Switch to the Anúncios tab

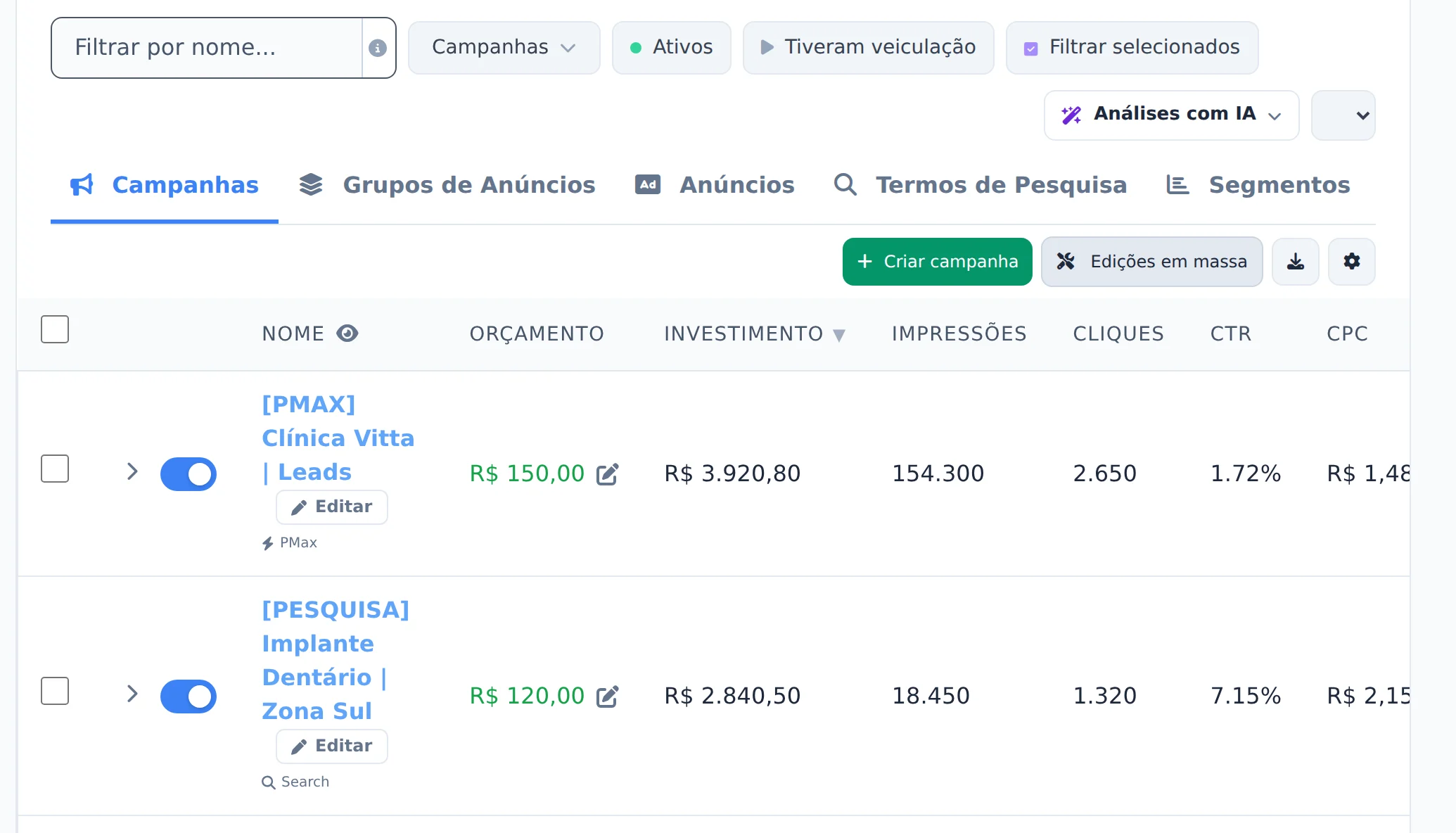[x=715, y=185]
